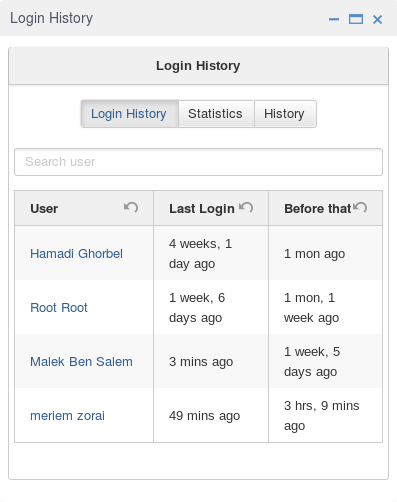Focus the Search user field
Screen dimensions: 397x502
(198, 162)
